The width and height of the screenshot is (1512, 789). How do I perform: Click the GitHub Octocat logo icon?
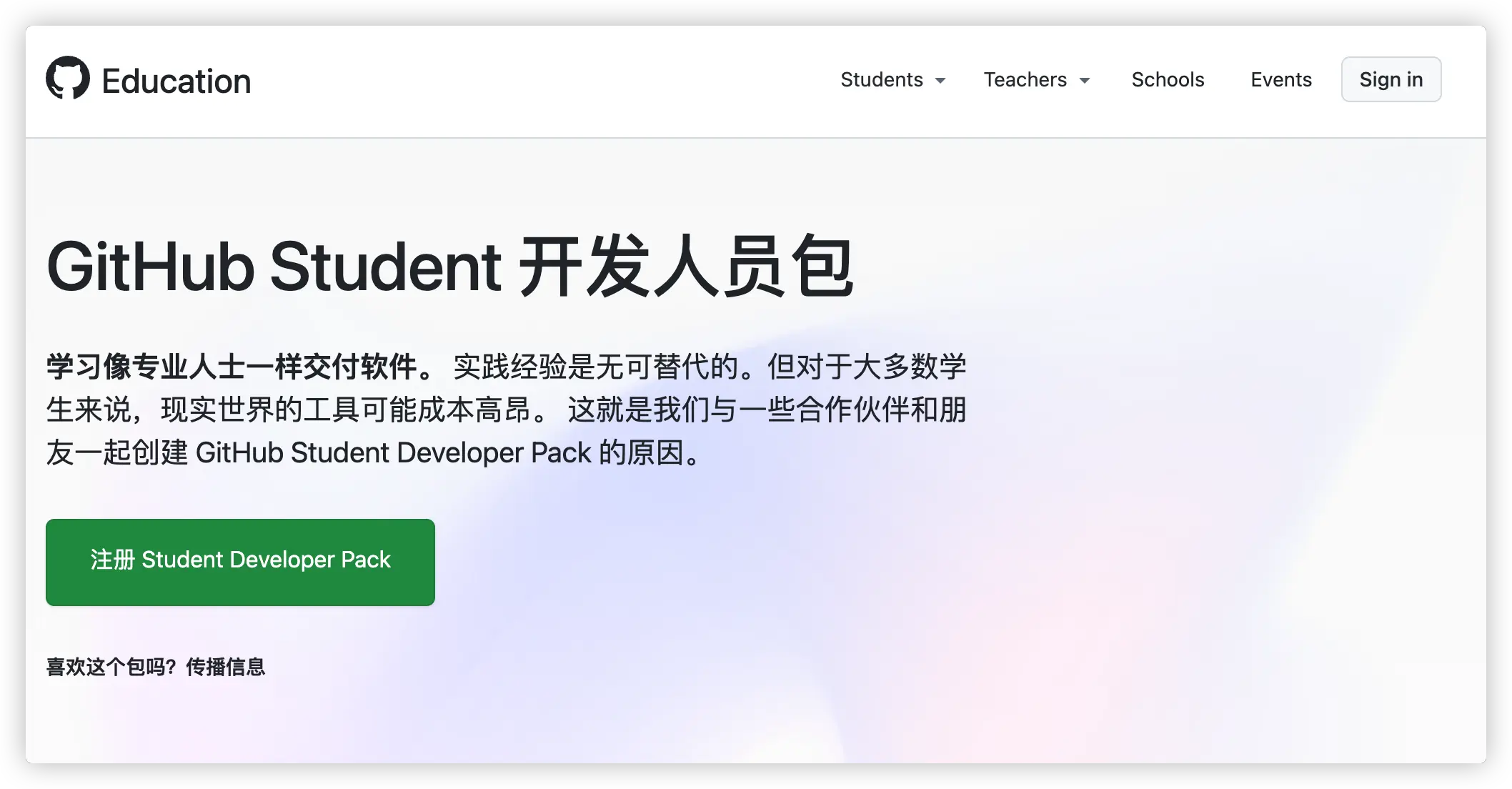(68, 78)
